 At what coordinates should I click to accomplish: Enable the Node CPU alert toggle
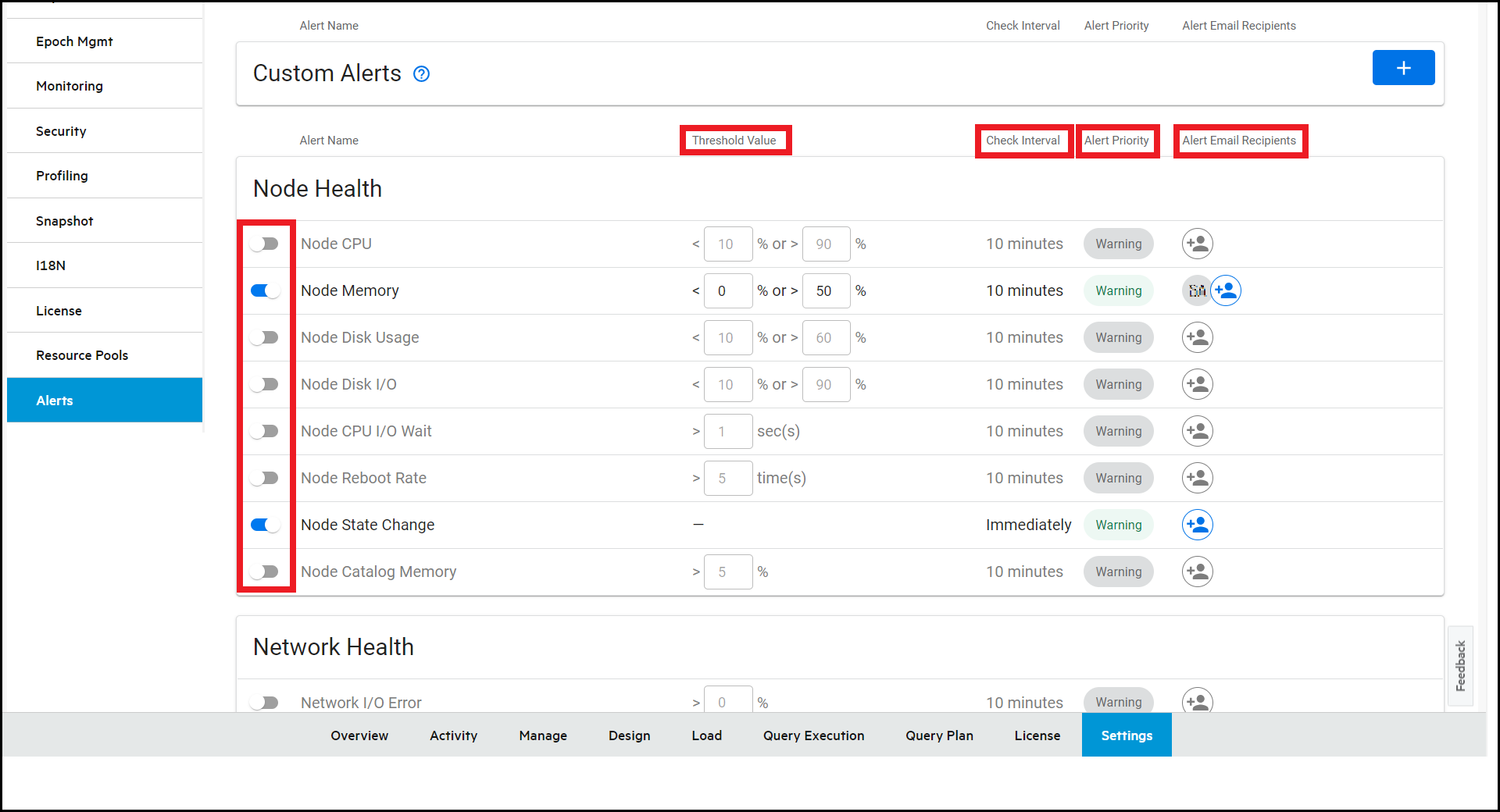[x=265, y=244]
